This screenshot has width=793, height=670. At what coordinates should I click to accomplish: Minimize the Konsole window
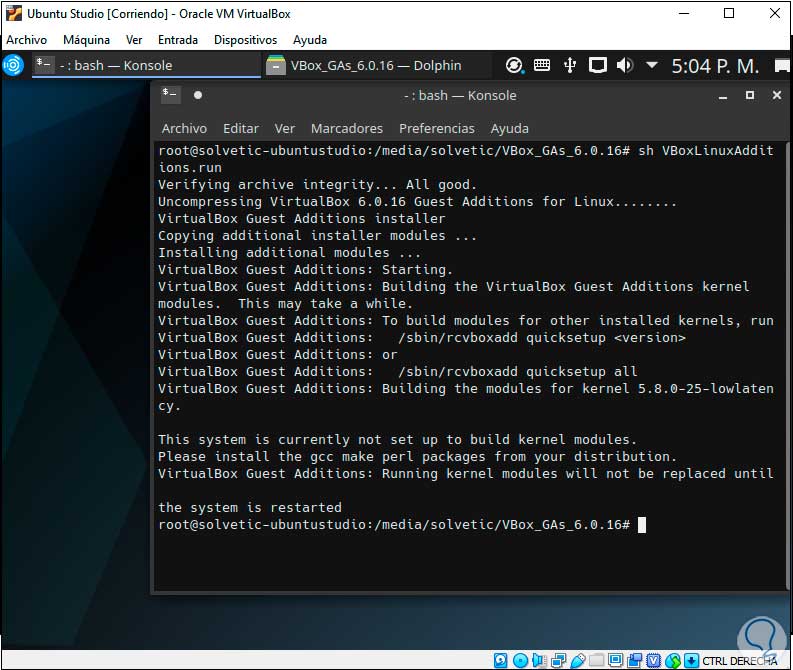tap(723, 96)
